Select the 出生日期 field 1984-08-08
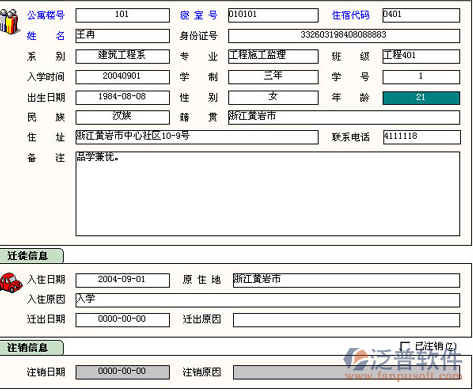The width and height of the screenshot is (473, 392). pos(122,98)
